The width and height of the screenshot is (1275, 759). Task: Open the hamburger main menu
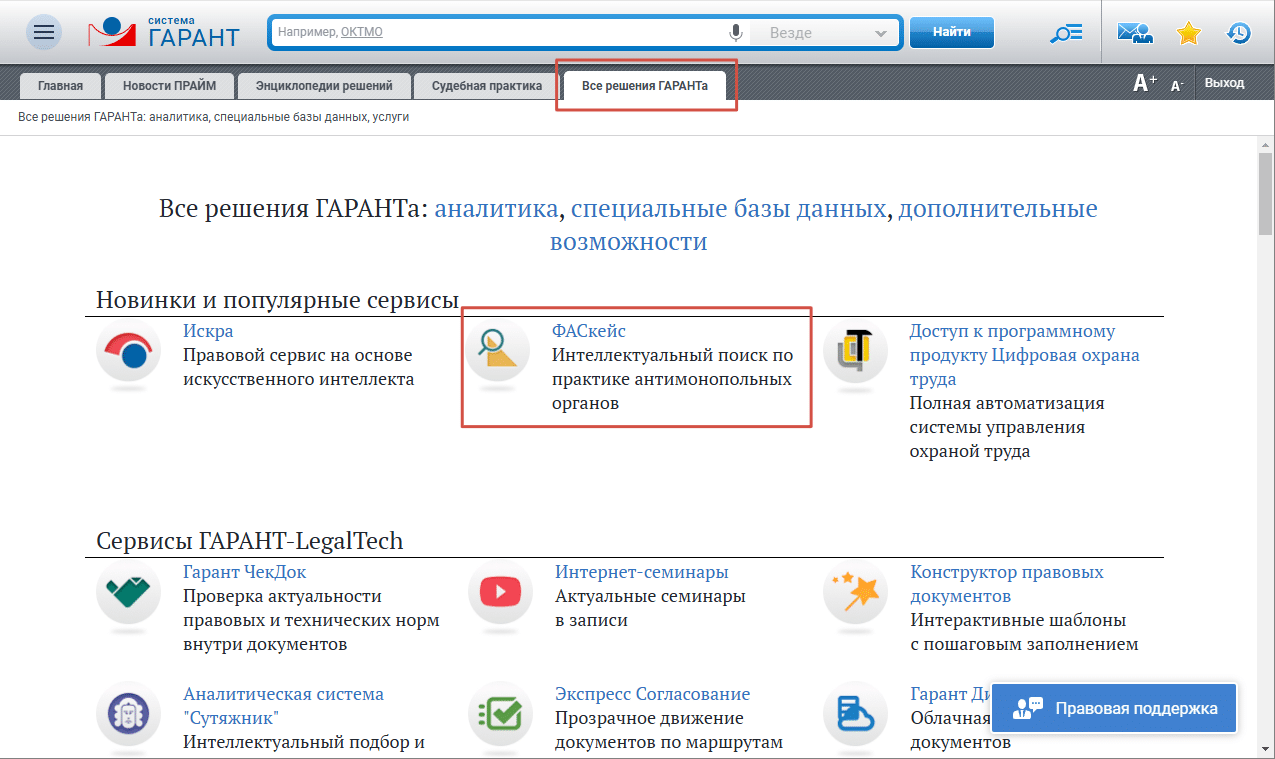[x=43, y=33]
